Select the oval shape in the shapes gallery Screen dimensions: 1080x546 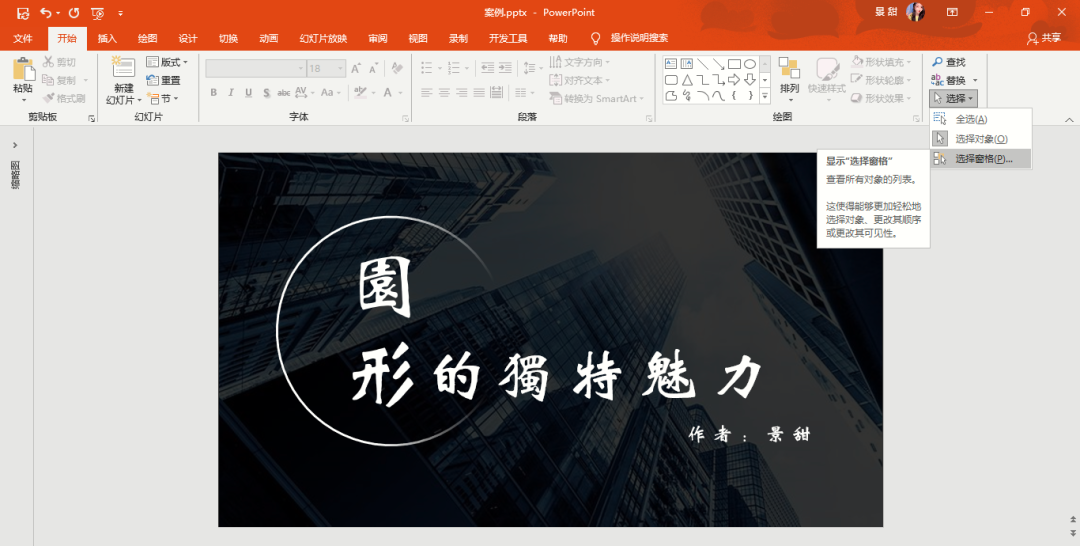pos(749,63)
